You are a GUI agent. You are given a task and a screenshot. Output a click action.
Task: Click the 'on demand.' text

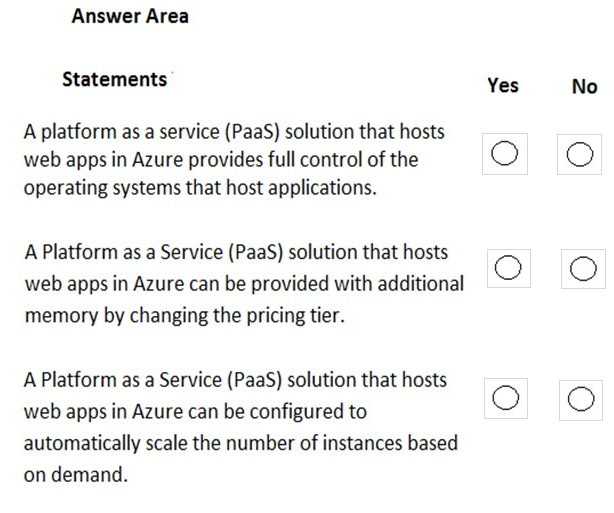[x=76, y=473]
